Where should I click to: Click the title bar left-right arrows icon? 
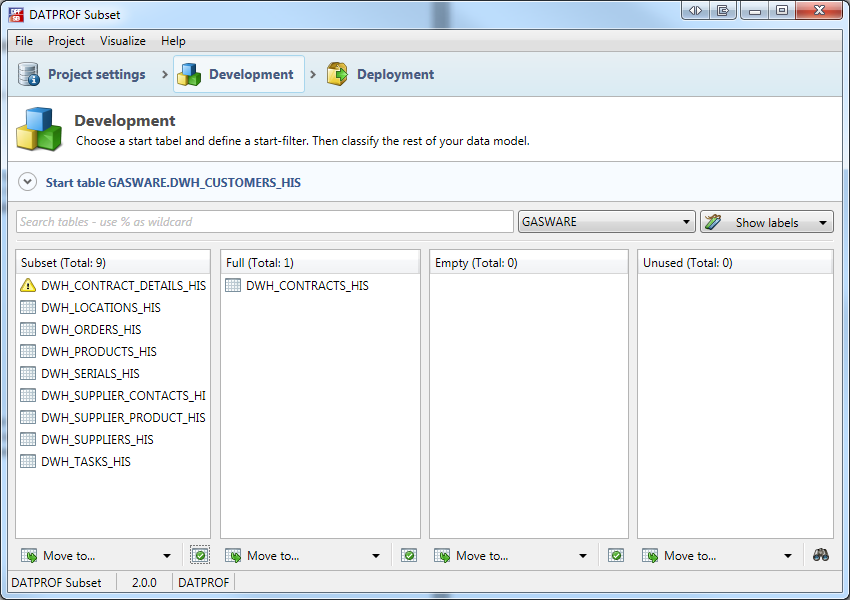pyautogui.click(x=695, y=10)
